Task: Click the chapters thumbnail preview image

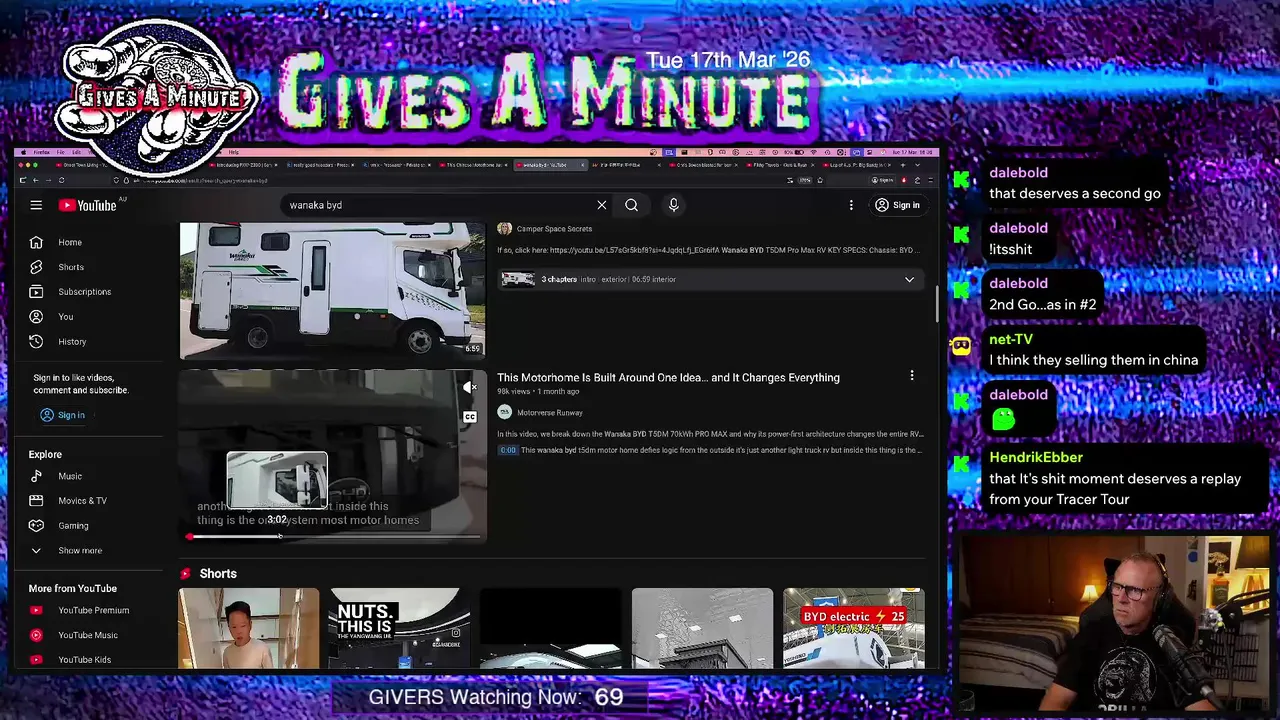Action: (x=517, y=279)
